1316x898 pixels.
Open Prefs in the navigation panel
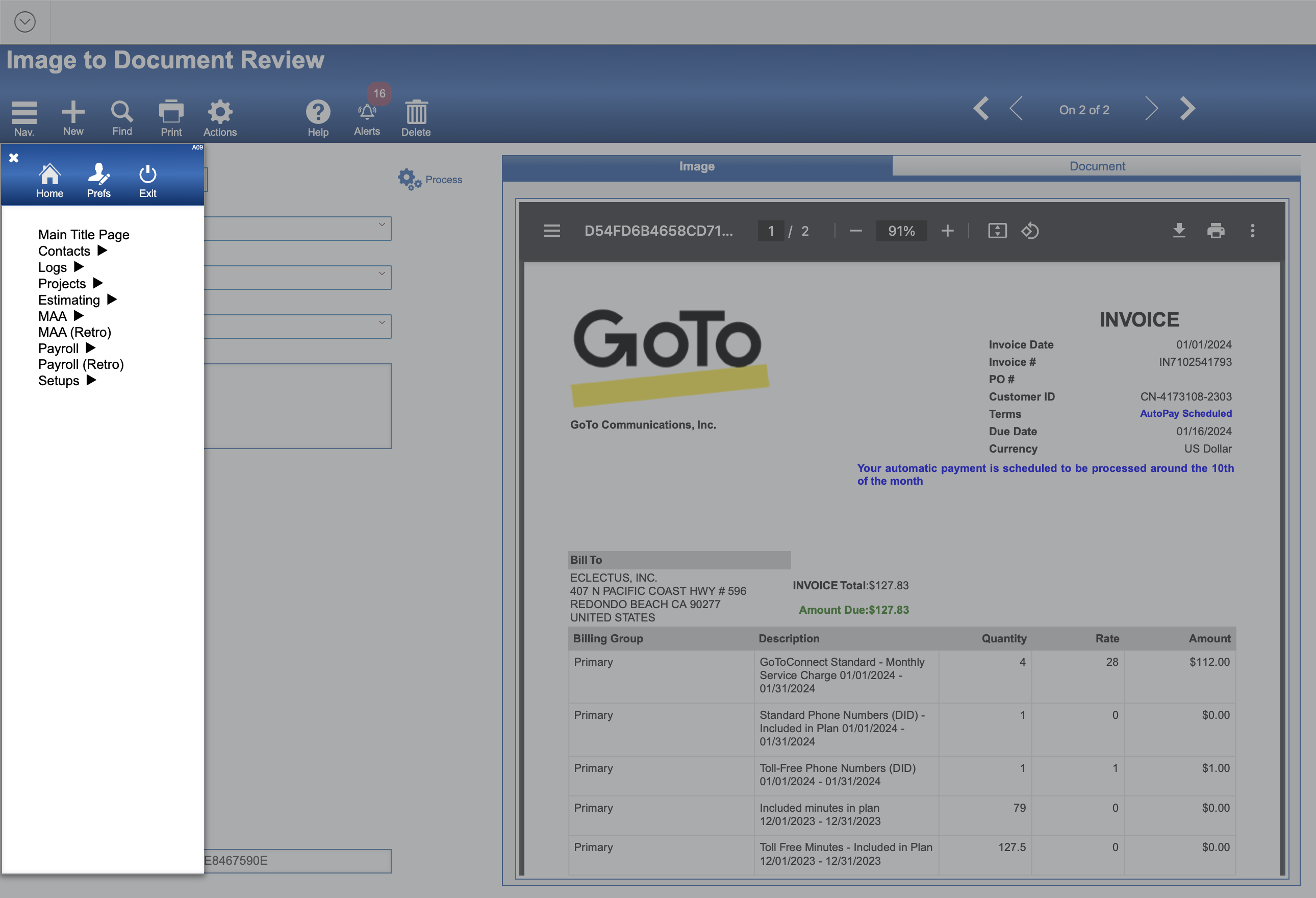coord(98,180)
